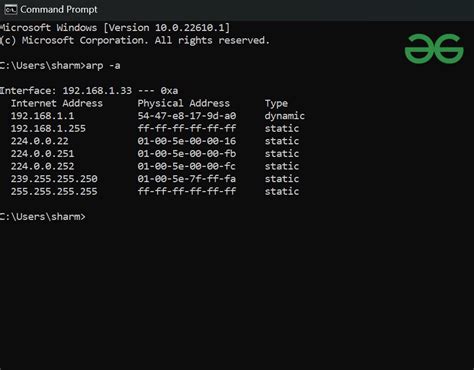The height and width of the screenshot is (370, 474).
Task: Click the IP address 224.0.0.252
Action: pos(42,166)
